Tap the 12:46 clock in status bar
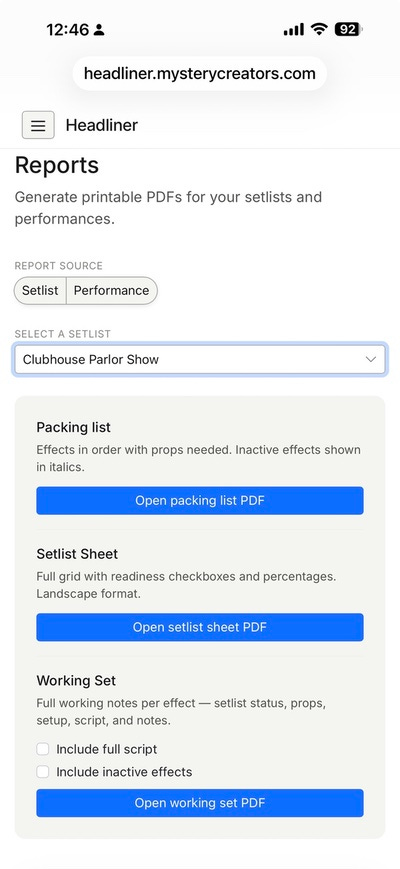Image resolution: width=400 pixels, height=869 pixels. [68, 30]
